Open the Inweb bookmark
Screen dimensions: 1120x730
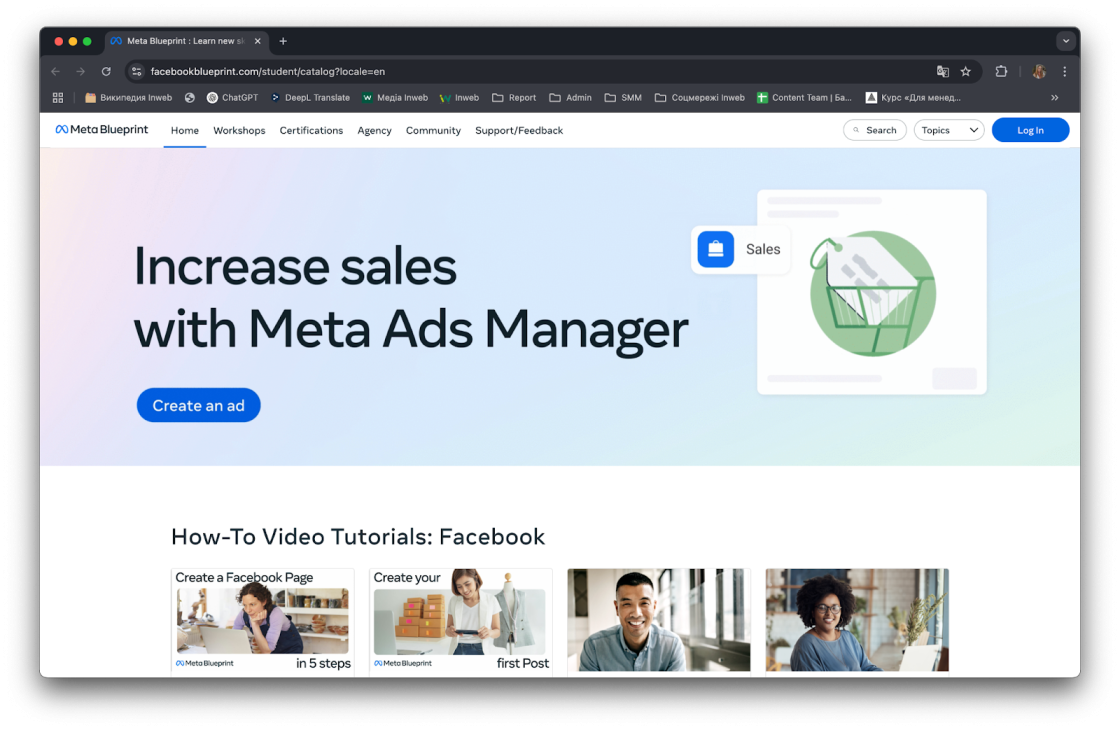click(459, 98)
